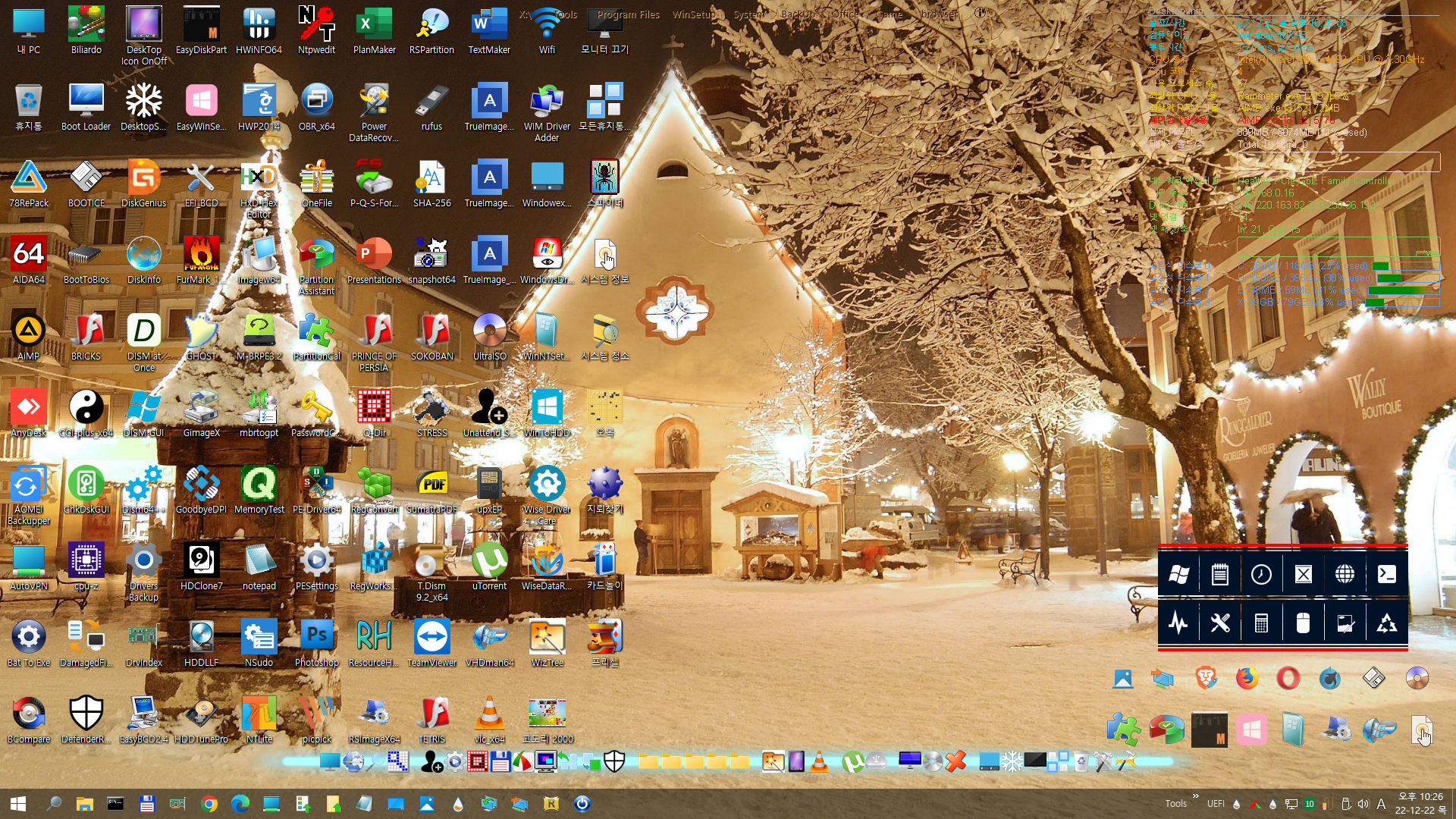Open the UltraISO desktop icon
The width and height of the screenshot is (1456, 819).
tap(489, 337)
